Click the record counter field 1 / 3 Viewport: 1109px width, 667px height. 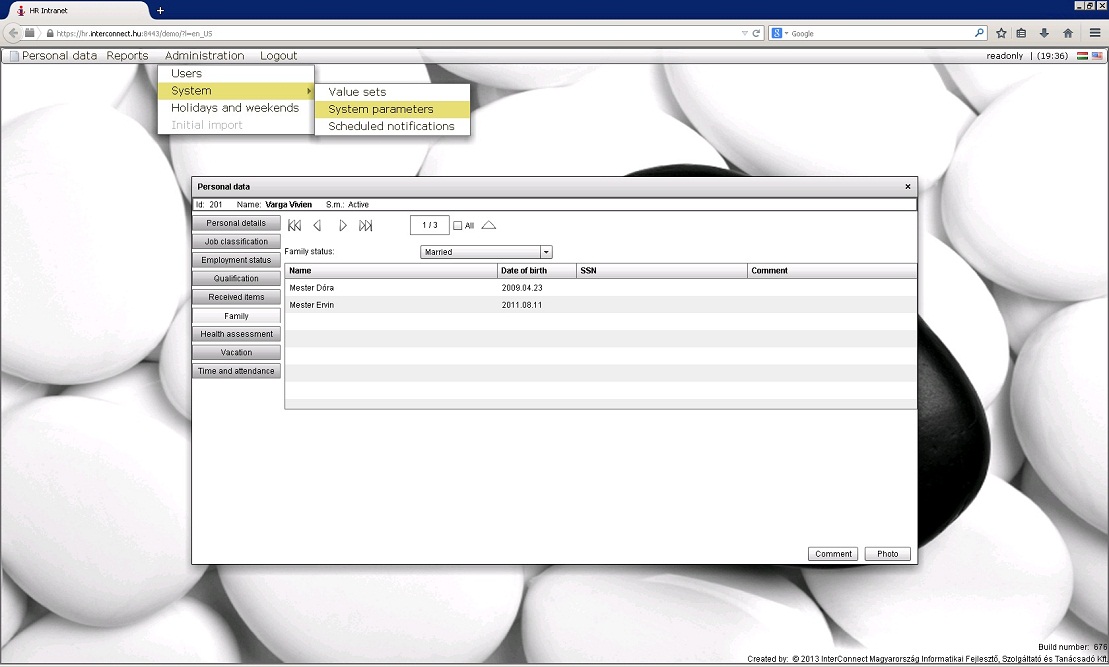click(x=430, y=225)
